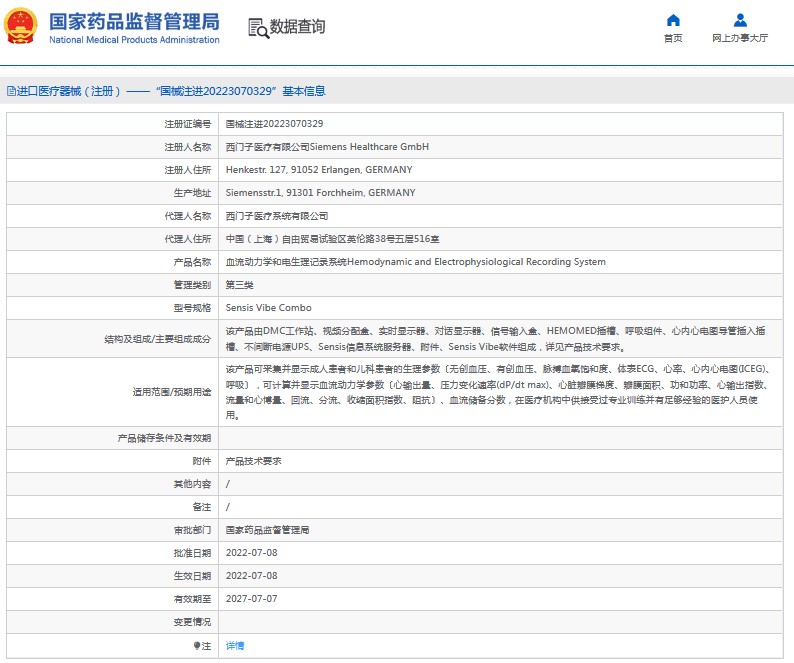Click the 网上办事大厅 user icon
Image resolution: width=794 pixels, height=663 pixels.
click(740, 20)
